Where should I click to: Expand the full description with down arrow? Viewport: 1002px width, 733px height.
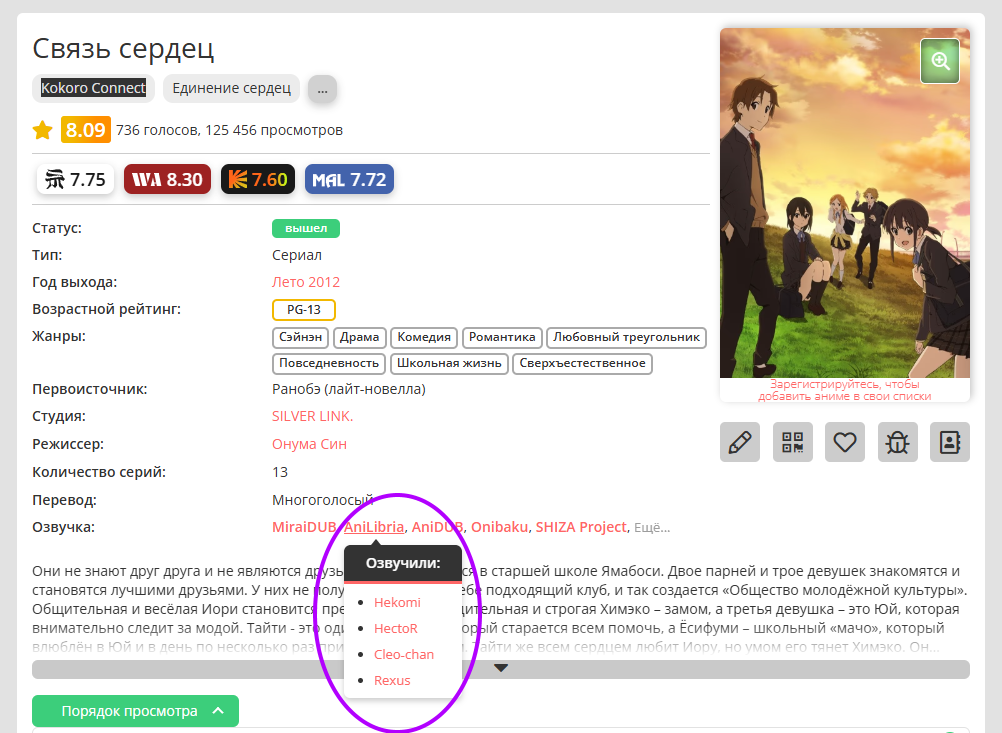[501, 669]
